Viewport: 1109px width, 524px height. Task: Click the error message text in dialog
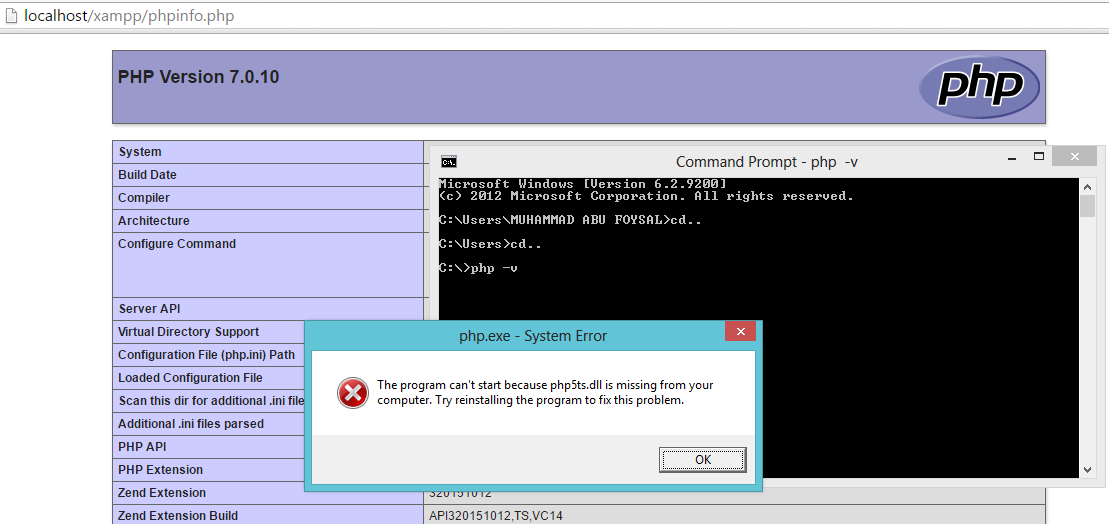pos(545,392)
